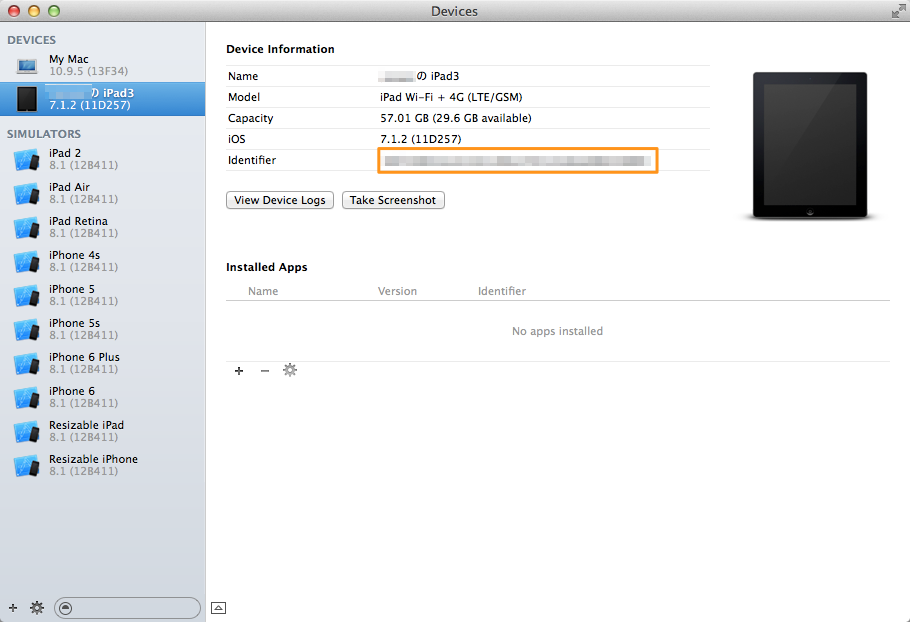This screenshot has width=910, height=622.
Task: Click the iPhone 6 Plus simulator icon
Action: (27, 364)
